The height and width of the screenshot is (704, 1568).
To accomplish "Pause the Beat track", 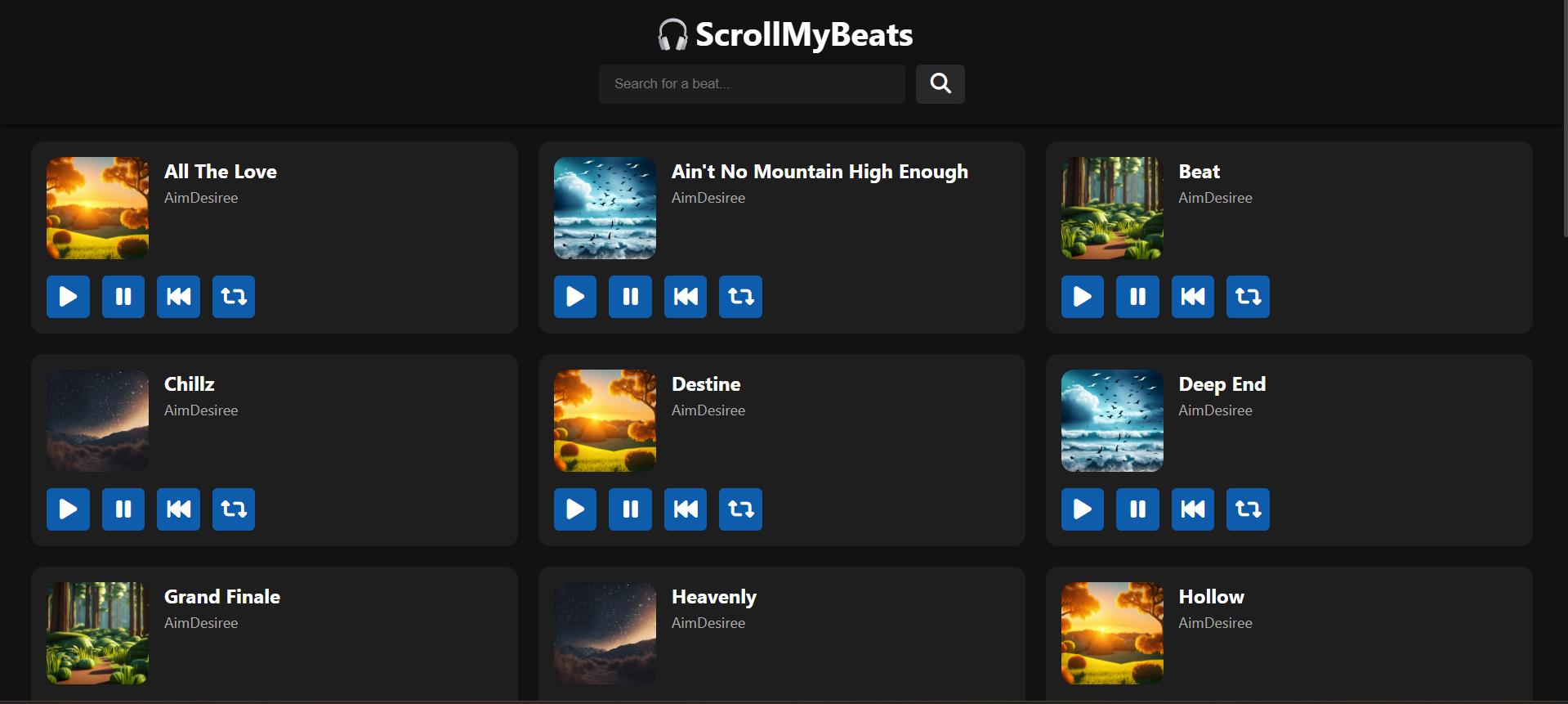I will tap(1137, 297).
